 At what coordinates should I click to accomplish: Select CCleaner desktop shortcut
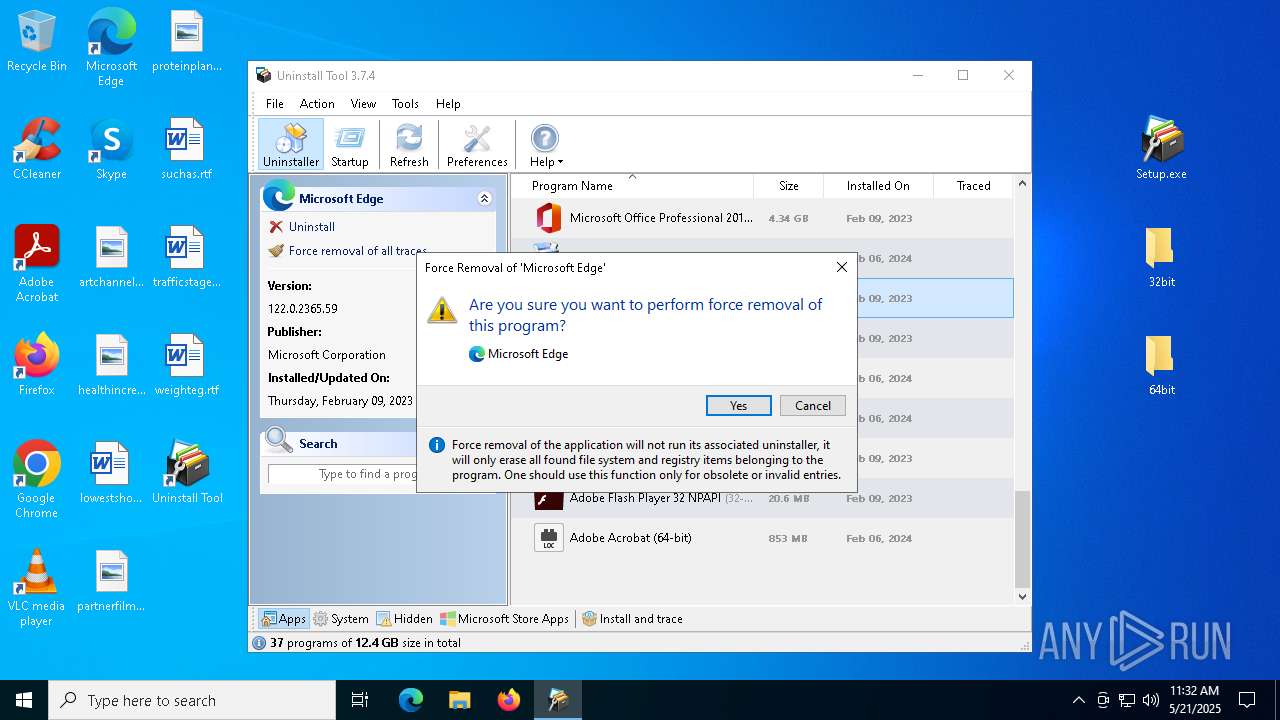(37, 149)
